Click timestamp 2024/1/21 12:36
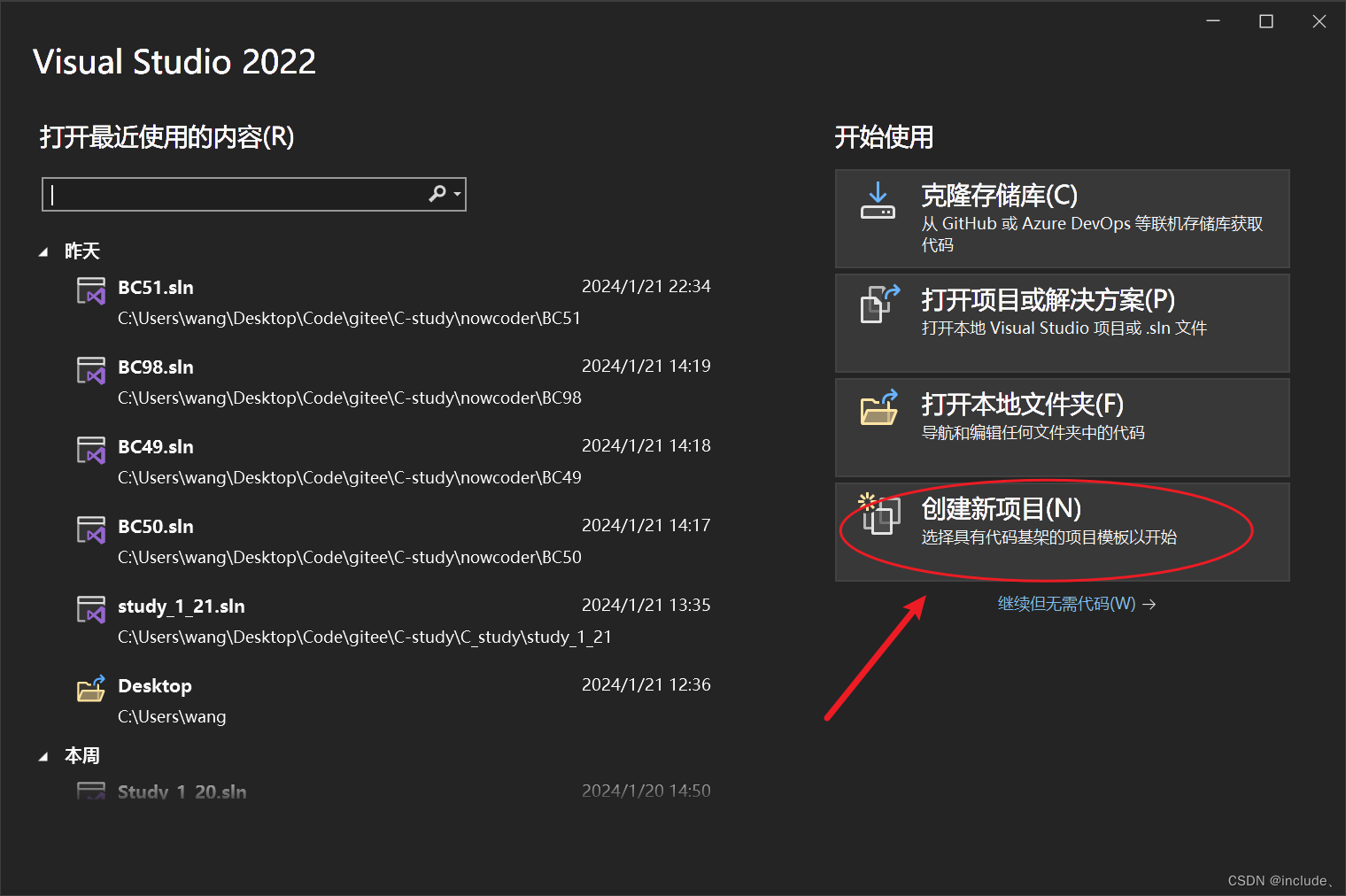The width and height of the screenshot is (1346, 896). point(646,684)
